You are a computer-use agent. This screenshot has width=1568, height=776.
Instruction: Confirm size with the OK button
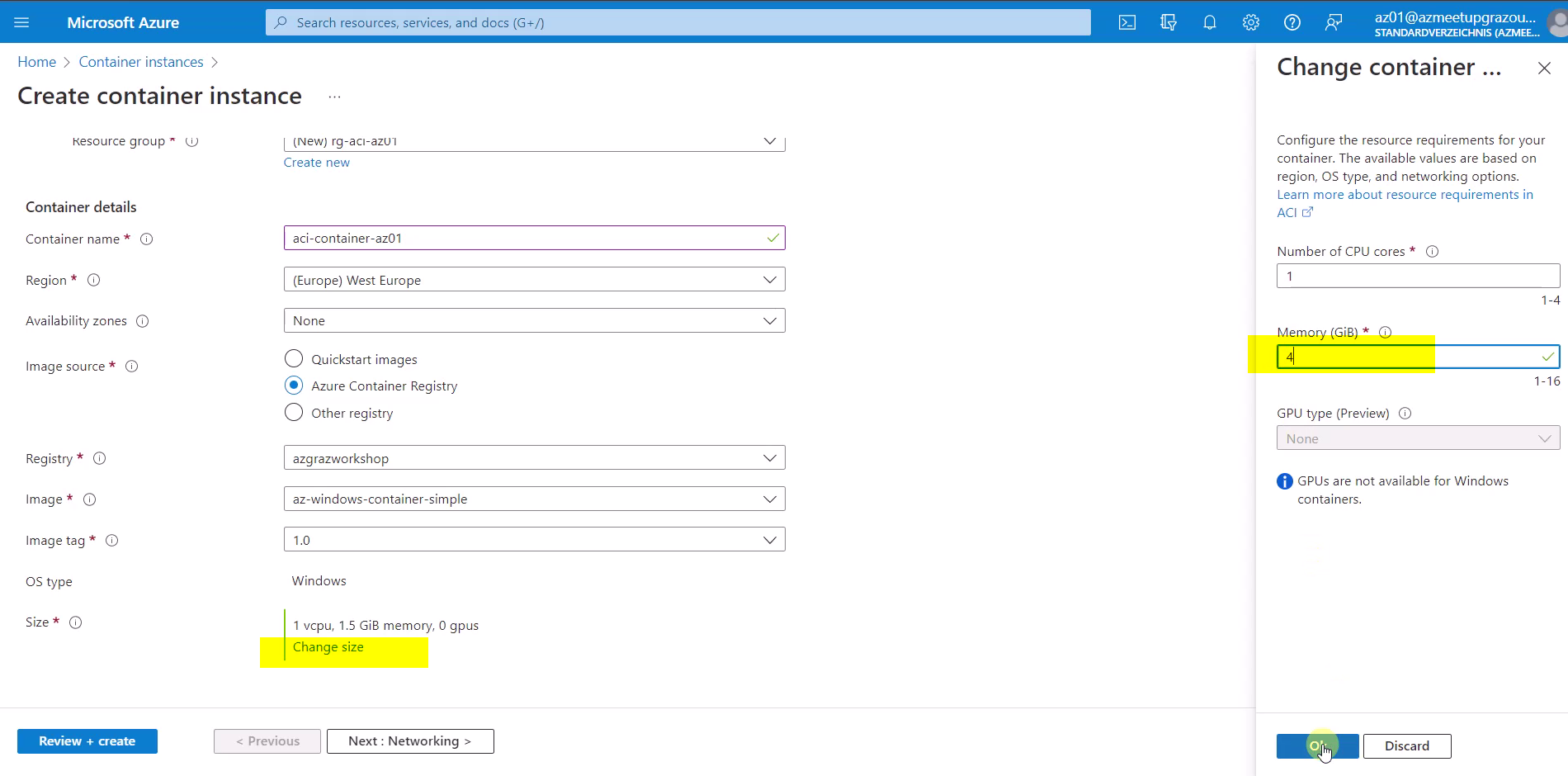(x=1317, y=746)
